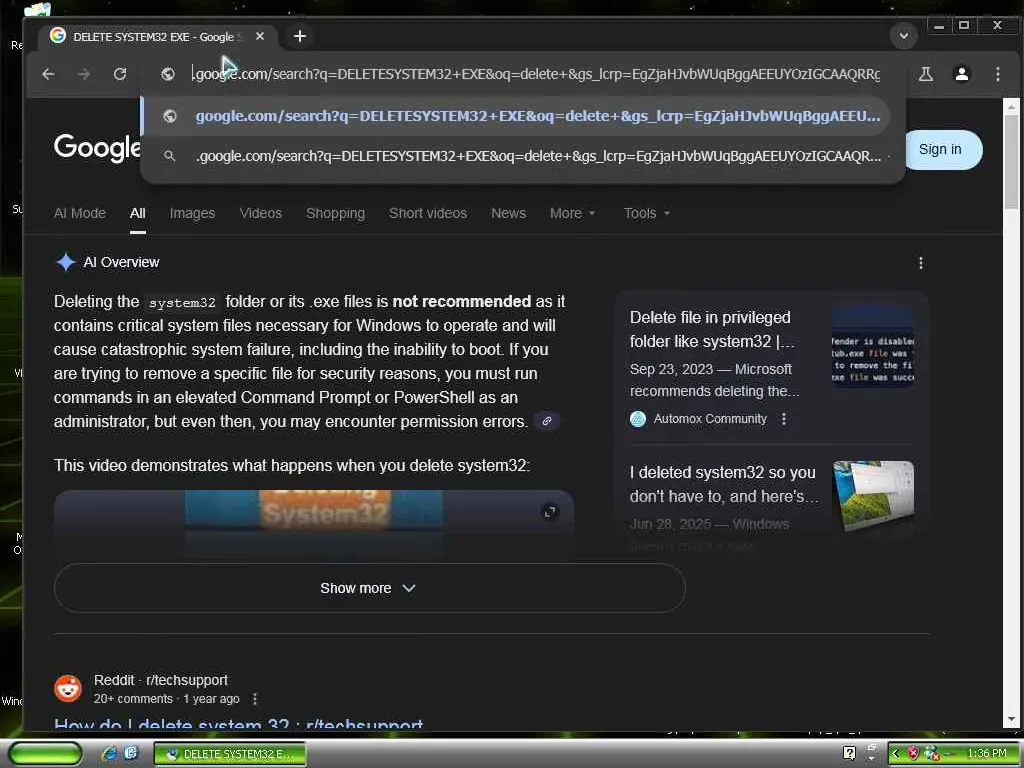The height and width of the screenshot is (768, 1024).
Task: Switch to Images tab
Action: pos(192,214)
